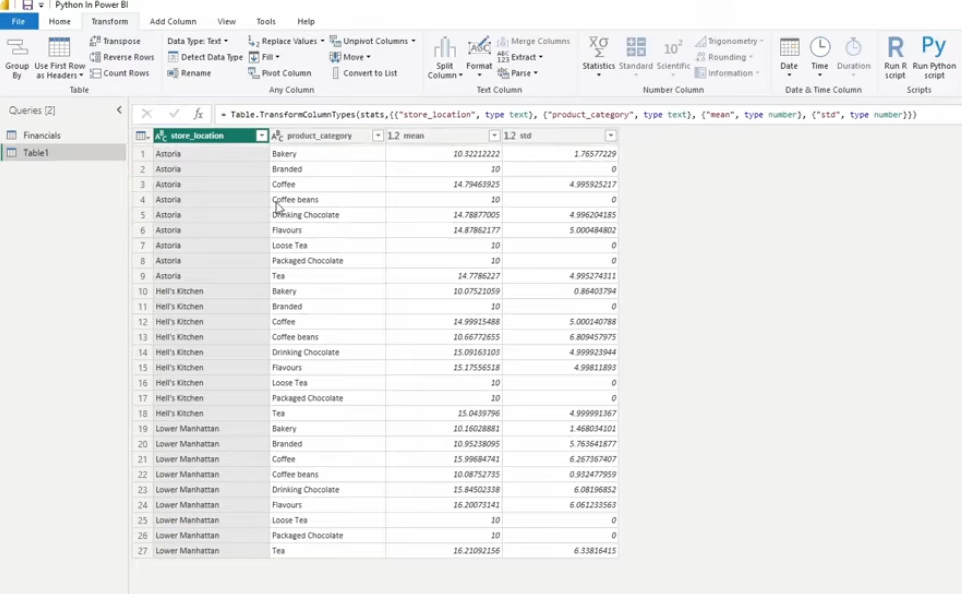The width and height of the screenshot is (962, 594).
Task: Open the File tab
Action: point(19,21)
